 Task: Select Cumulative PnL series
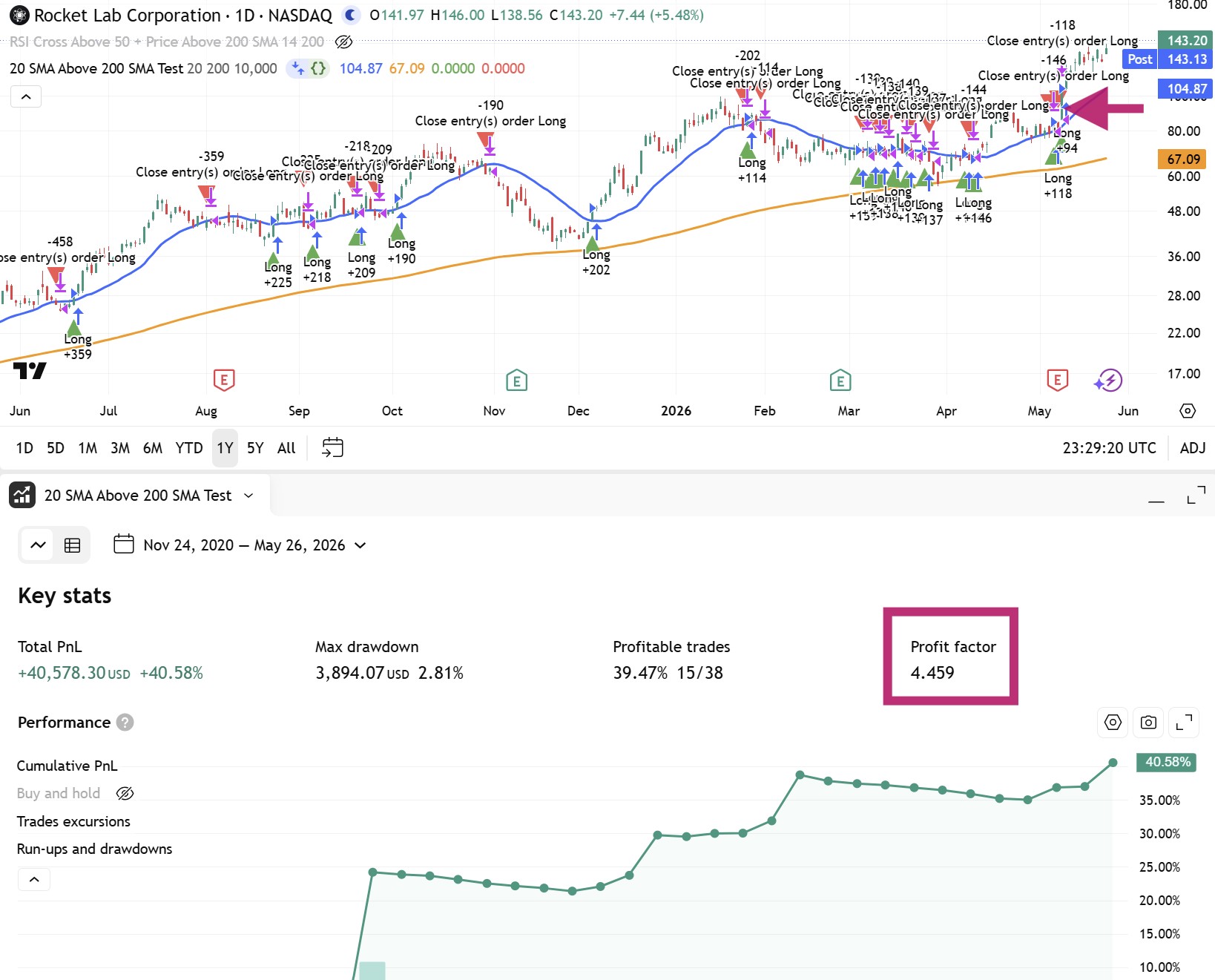pyautogui.click(x=67, y=766)
